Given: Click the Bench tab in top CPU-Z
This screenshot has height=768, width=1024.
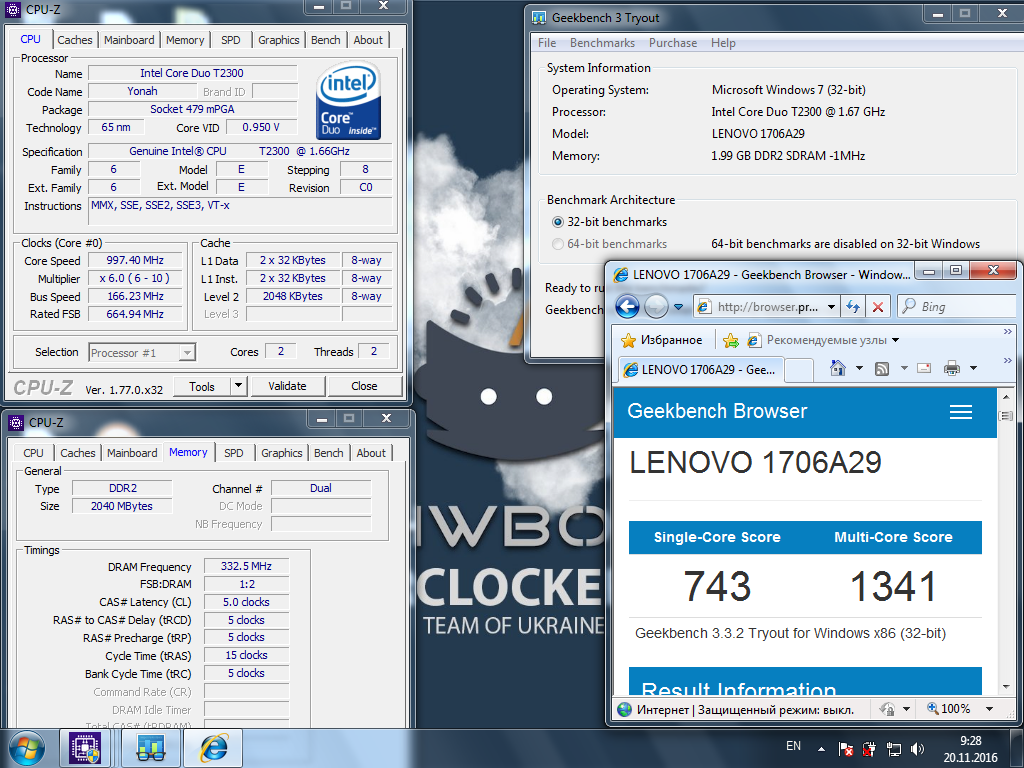Looking at the screenshot, I should tap(325, 40).
